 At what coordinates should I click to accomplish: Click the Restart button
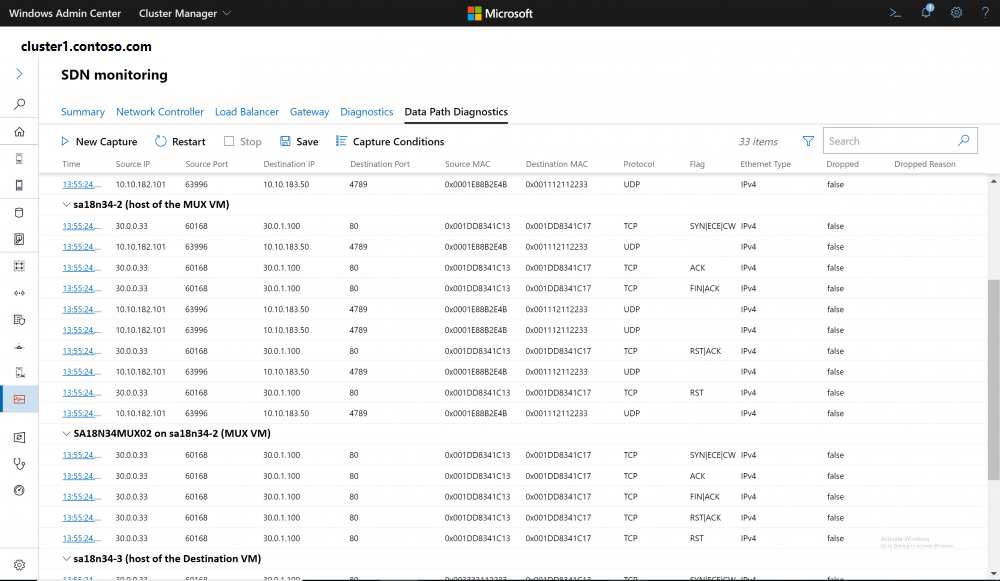[180, 142]
